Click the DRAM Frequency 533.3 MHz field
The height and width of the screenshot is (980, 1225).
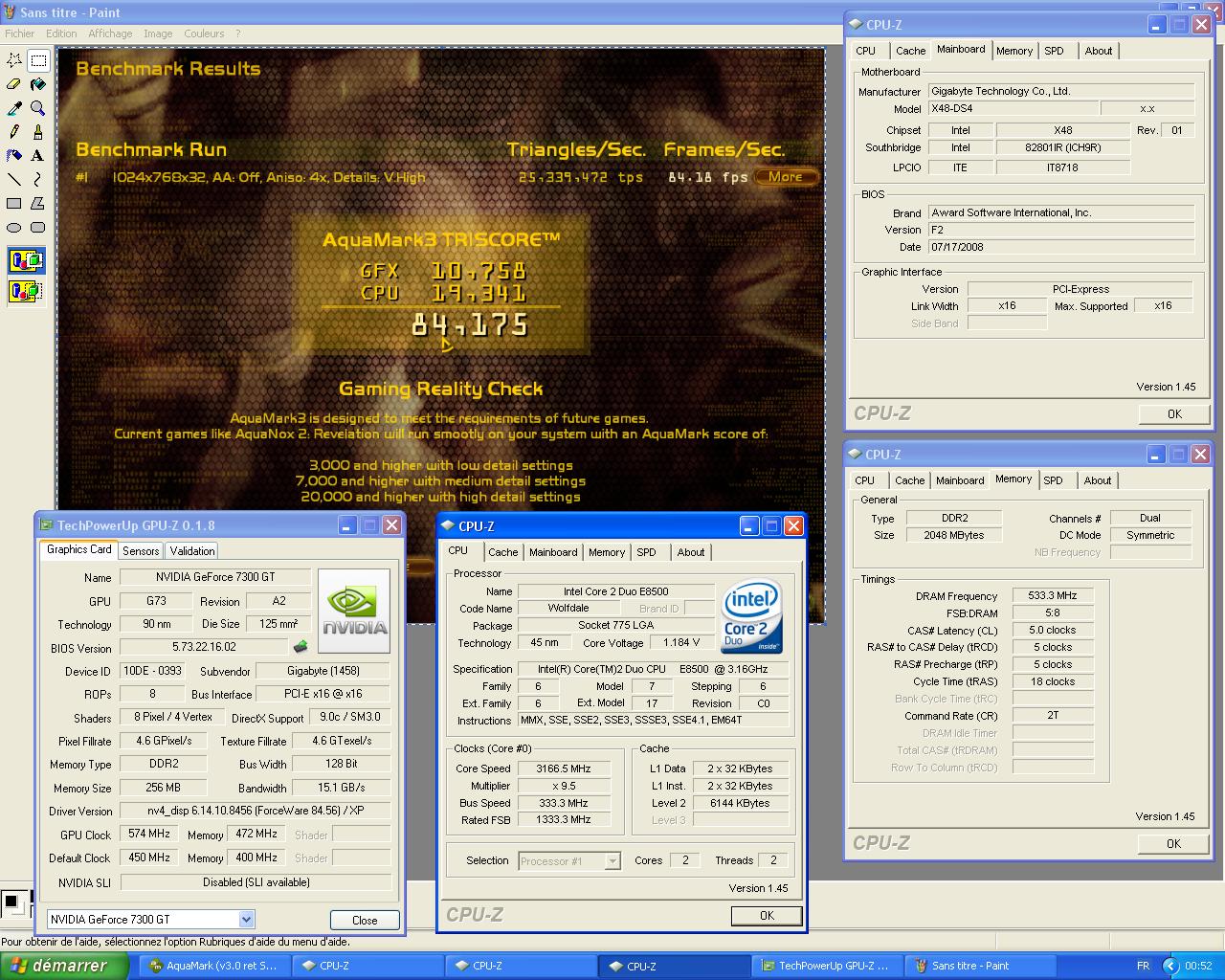[x=1053, y=595]
